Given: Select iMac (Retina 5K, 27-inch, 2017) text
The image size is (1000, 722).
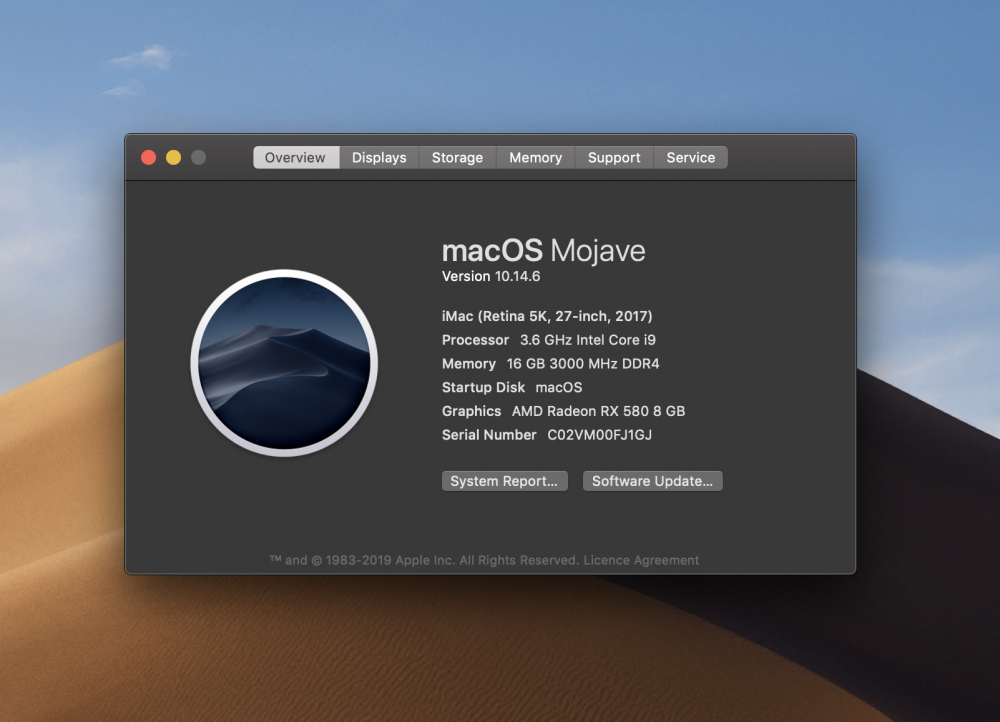Looking at the screenshot, I should tap(547, 316).
